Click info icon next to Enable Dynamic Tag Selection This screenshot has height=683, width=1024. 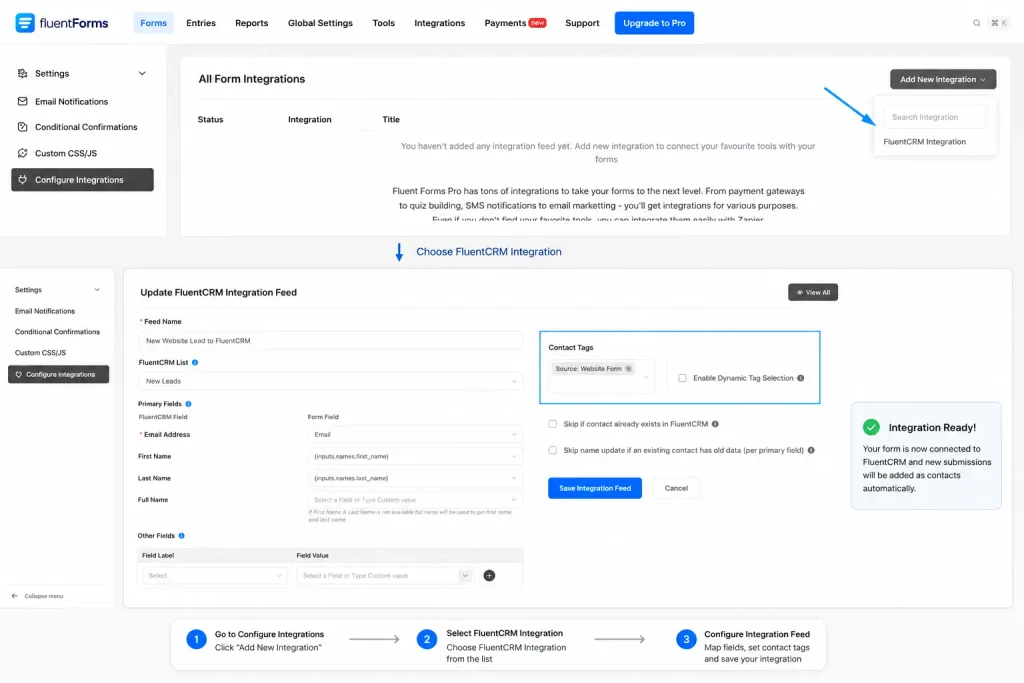(801, 378)
